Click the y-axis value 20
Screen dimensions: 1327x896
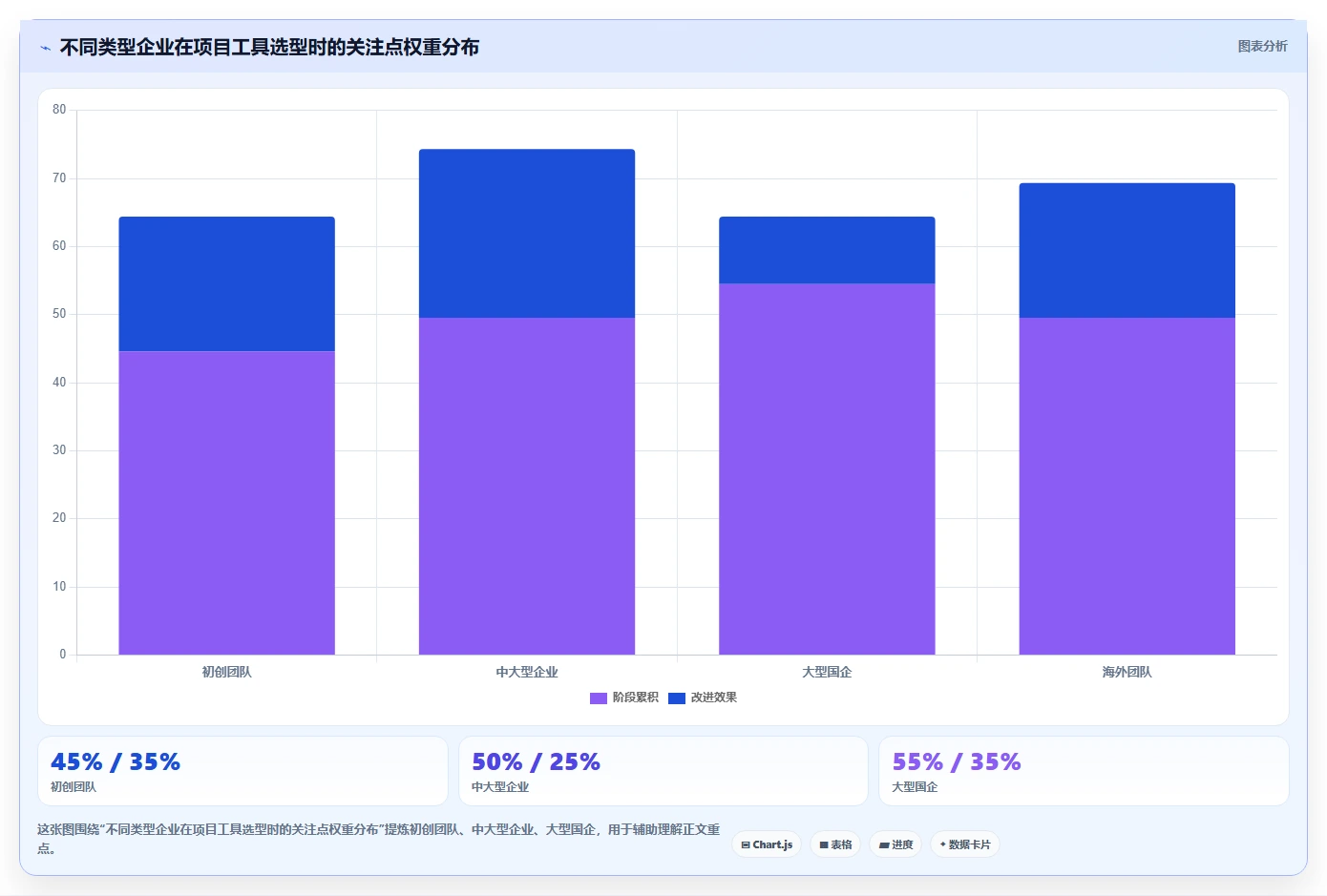click(x=59, y=518)
